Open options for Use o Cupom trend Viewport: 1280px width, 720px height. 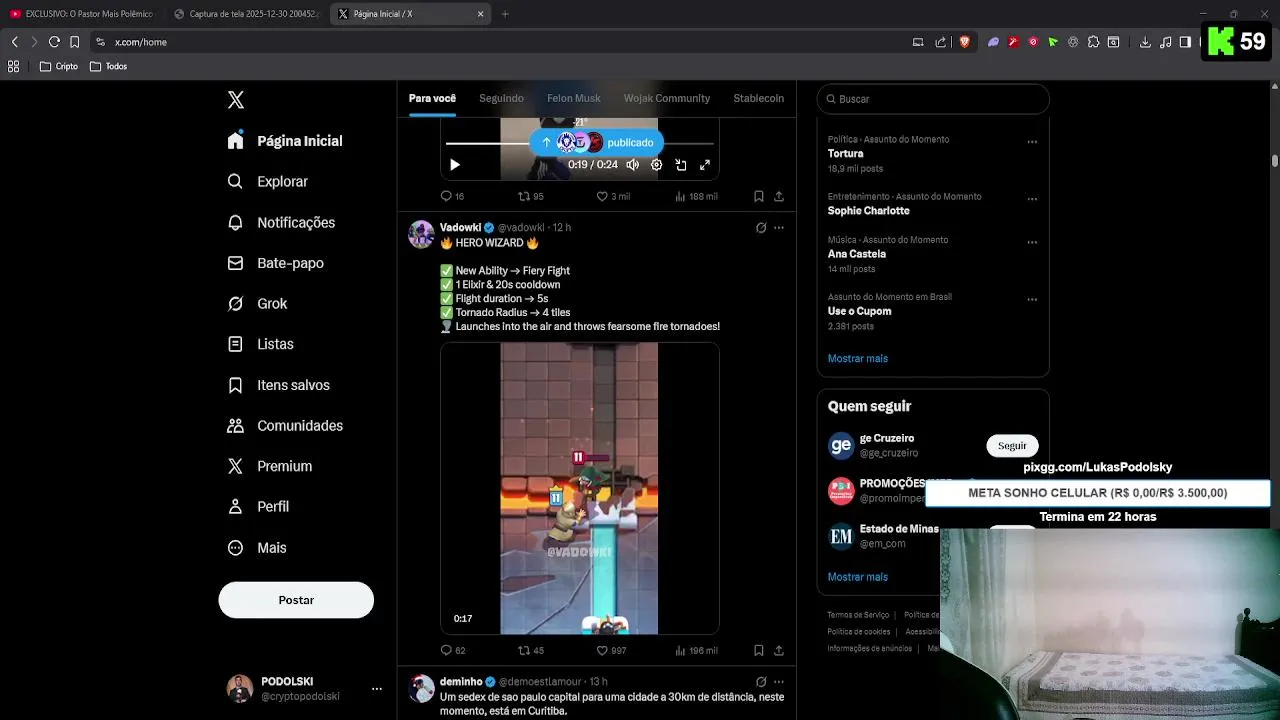[1032, 299]
